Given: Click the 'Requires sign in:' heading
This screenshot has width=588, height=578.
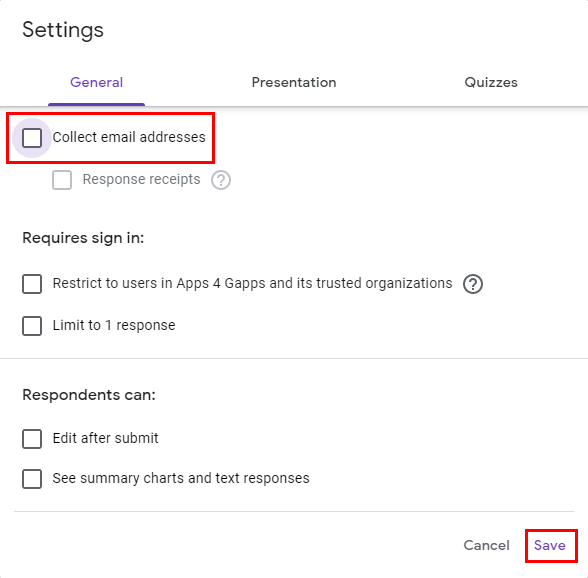Looking at the screenshot, I should 83,238.
